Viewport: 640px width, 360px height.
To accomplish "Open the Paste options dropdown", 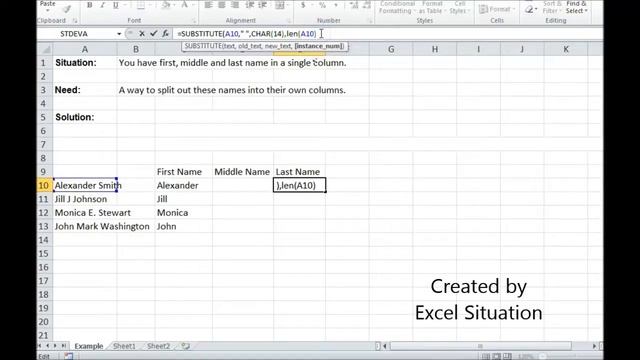I will 47,10.
